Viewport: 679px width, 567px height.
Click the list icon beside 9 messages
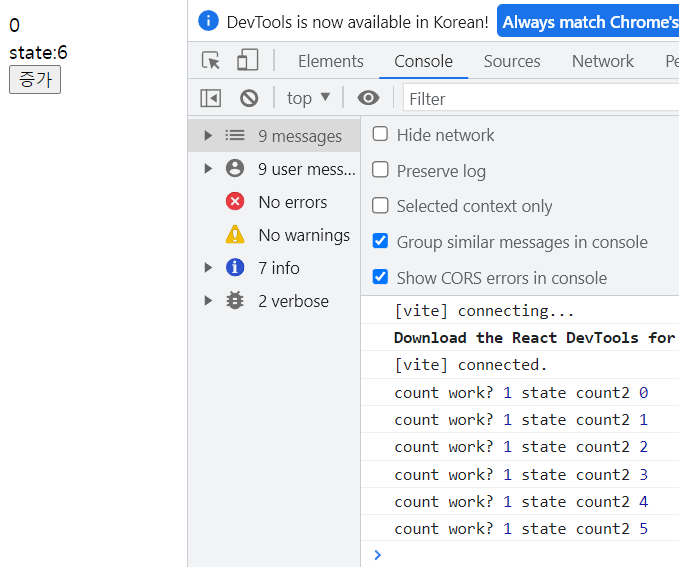point(235,136)
